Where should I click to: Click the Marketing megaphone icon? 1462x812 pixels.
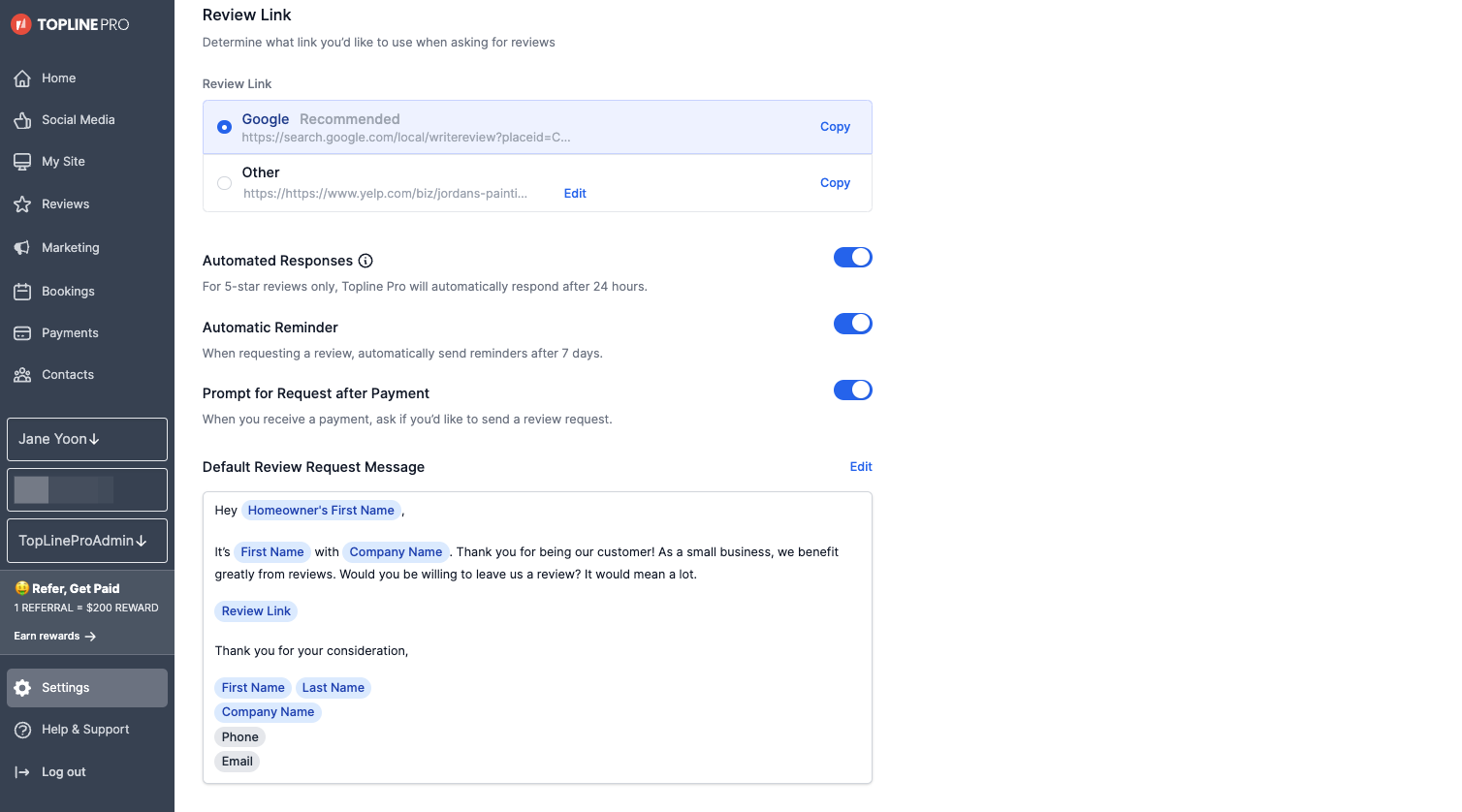point(22,248)
